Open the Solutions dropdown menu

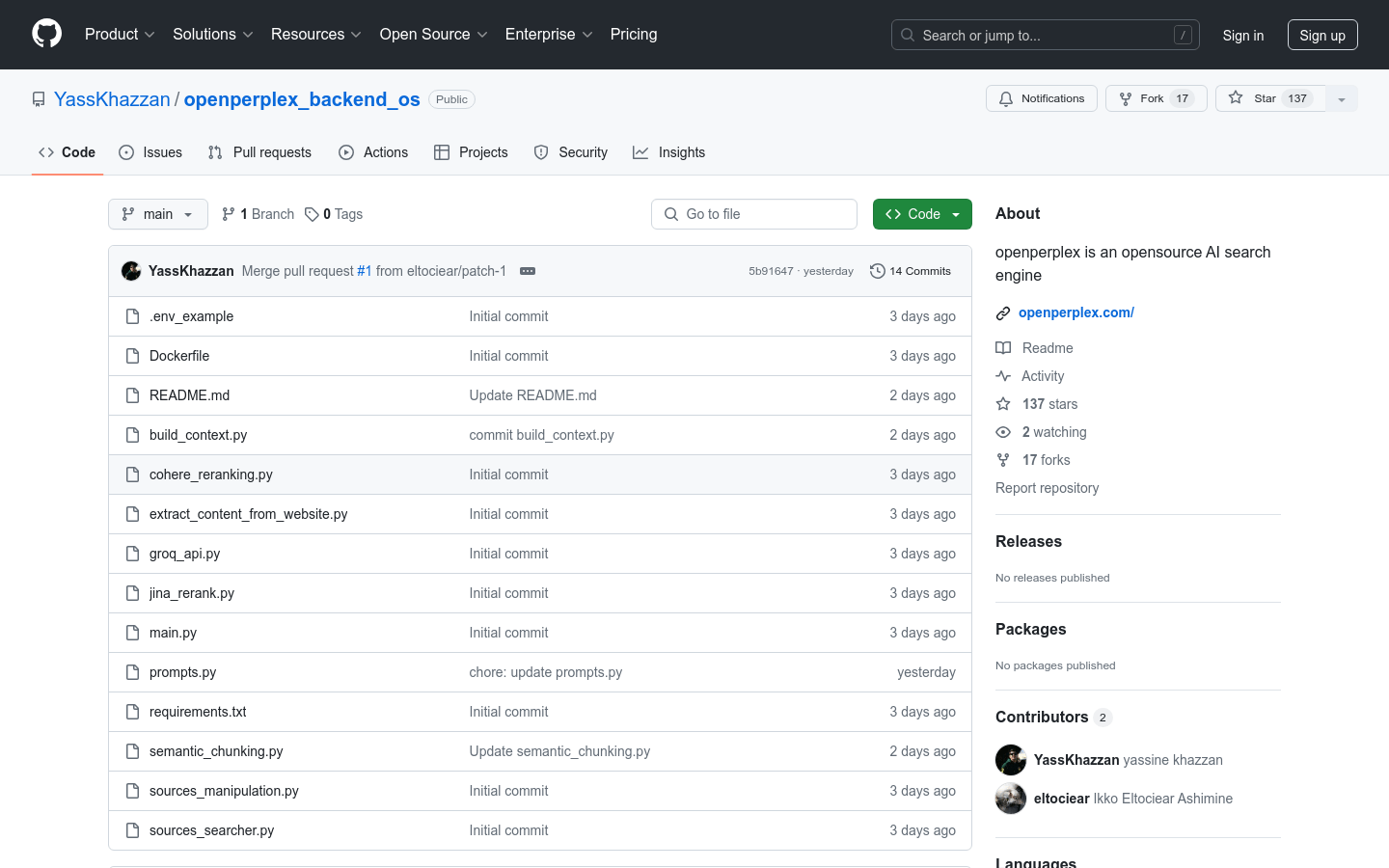point(213,34)
